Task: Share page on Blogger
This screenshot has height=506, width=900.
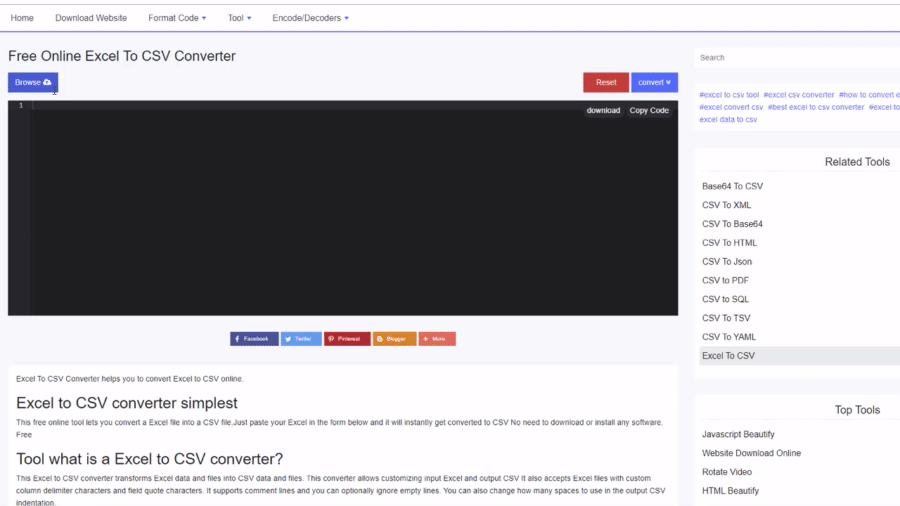Action: click(x=394, y=339)
